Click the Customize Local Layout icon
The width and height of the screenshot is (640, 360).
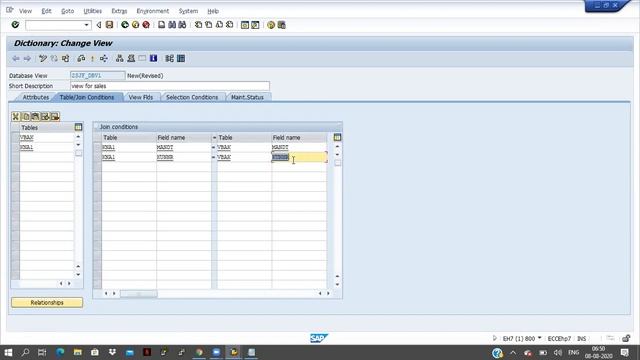(x=282, y=25)
